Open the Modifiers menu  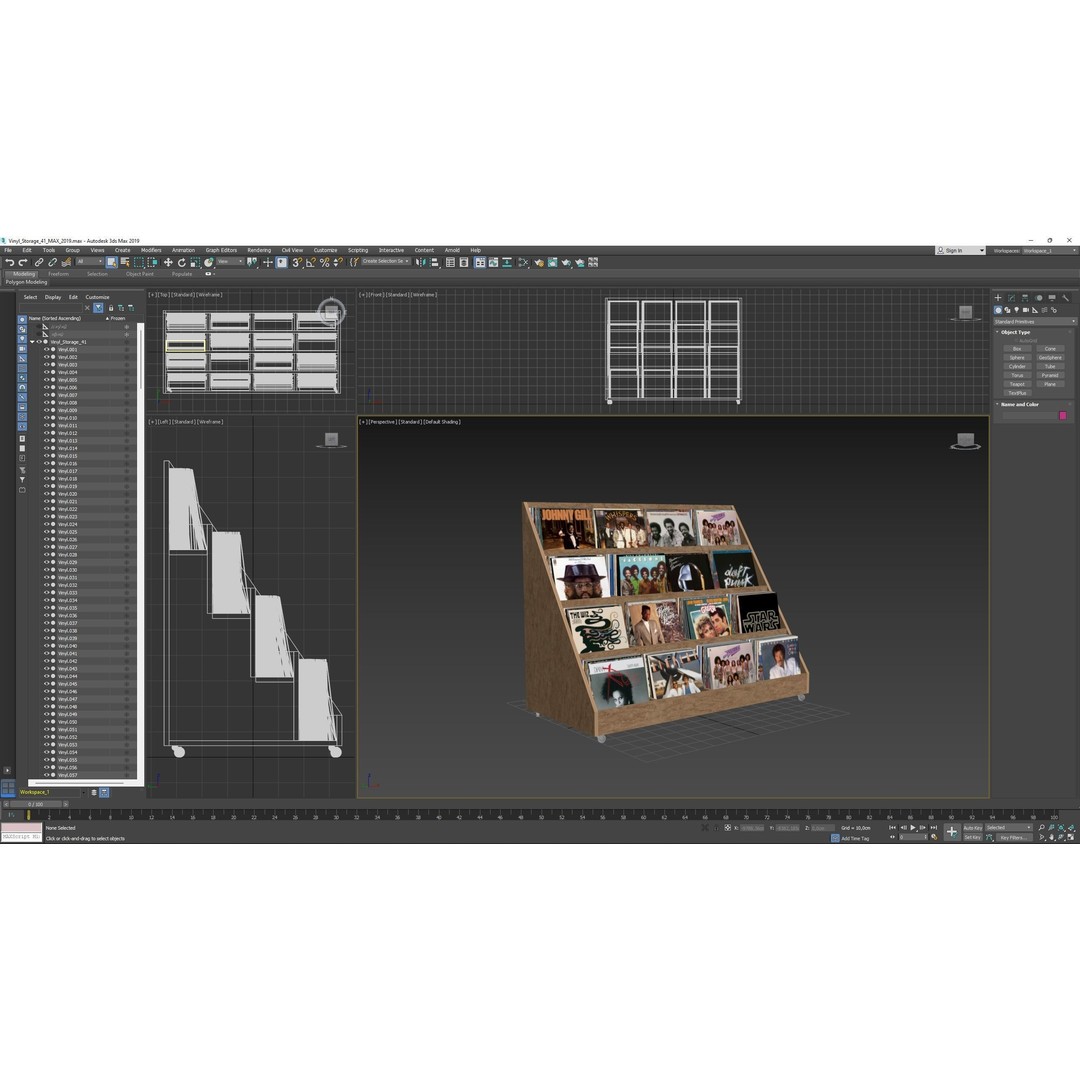tap(151, 251)
